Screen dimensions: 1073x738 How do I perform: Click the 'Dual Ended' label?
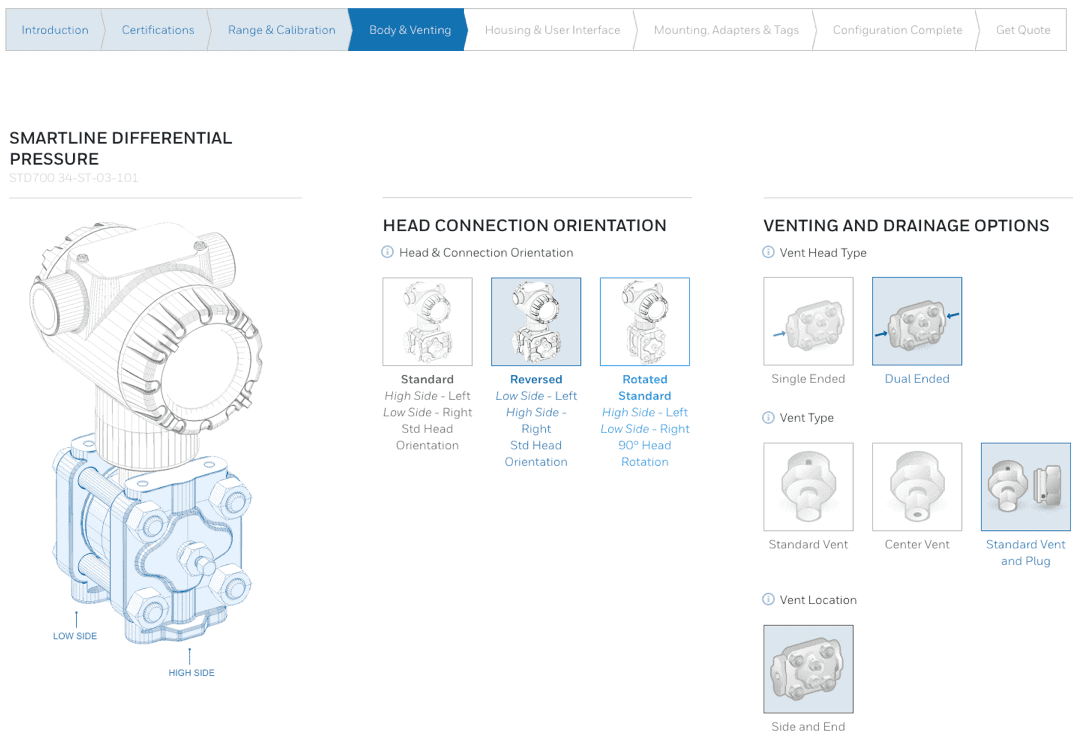click(917, 379)
